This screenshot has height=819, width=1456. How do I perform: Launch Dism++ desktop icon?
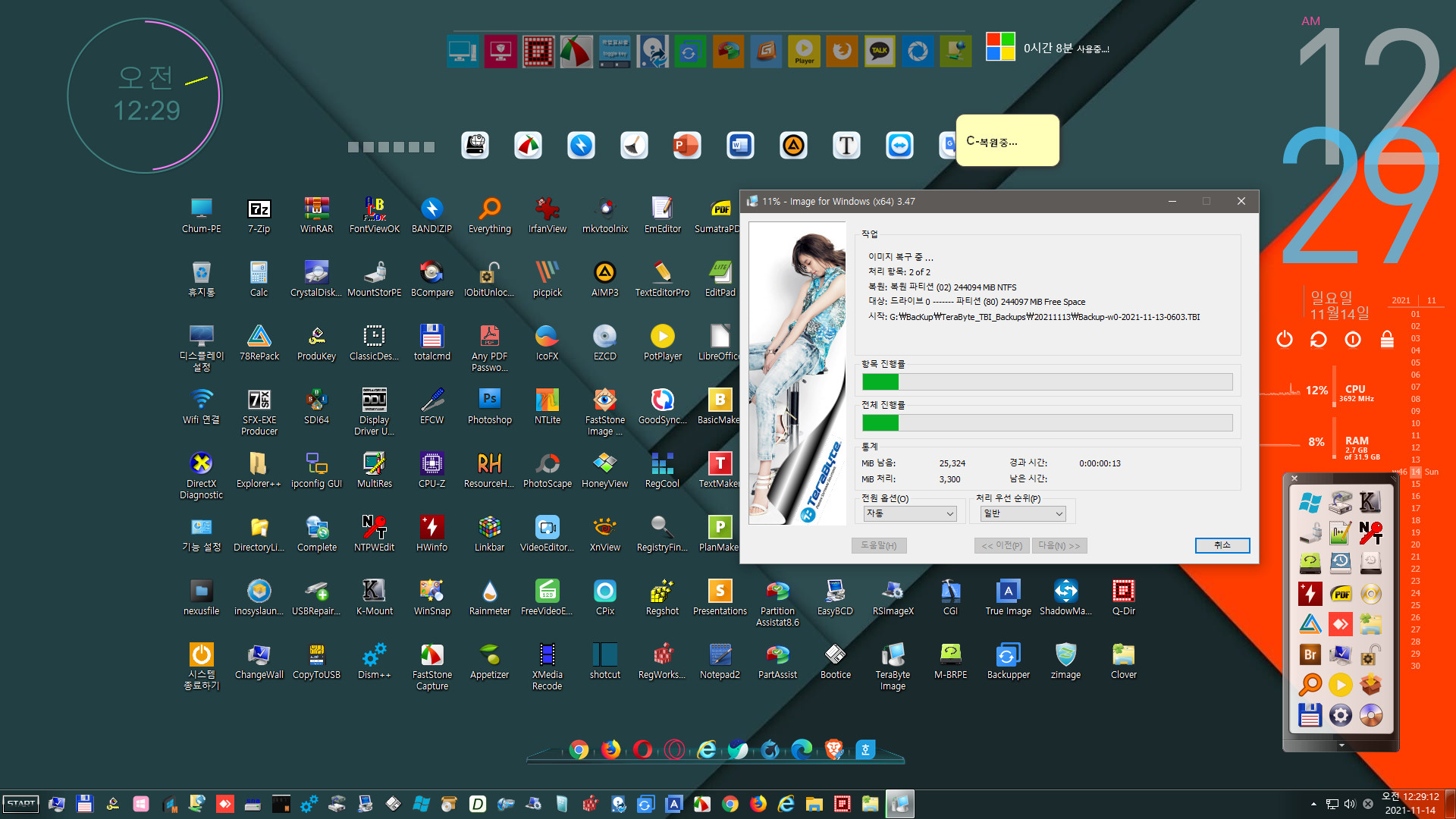coord(374,661)
